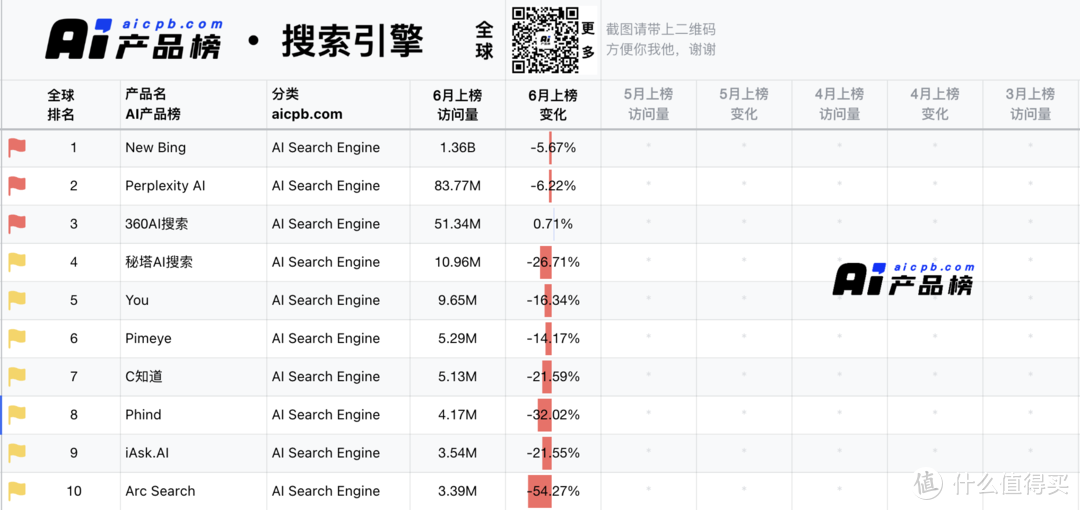Viewport: 1080px width, 510px height.
Task: Click the 6月上榜访问量 column header
Action: (x=458, y=105)
